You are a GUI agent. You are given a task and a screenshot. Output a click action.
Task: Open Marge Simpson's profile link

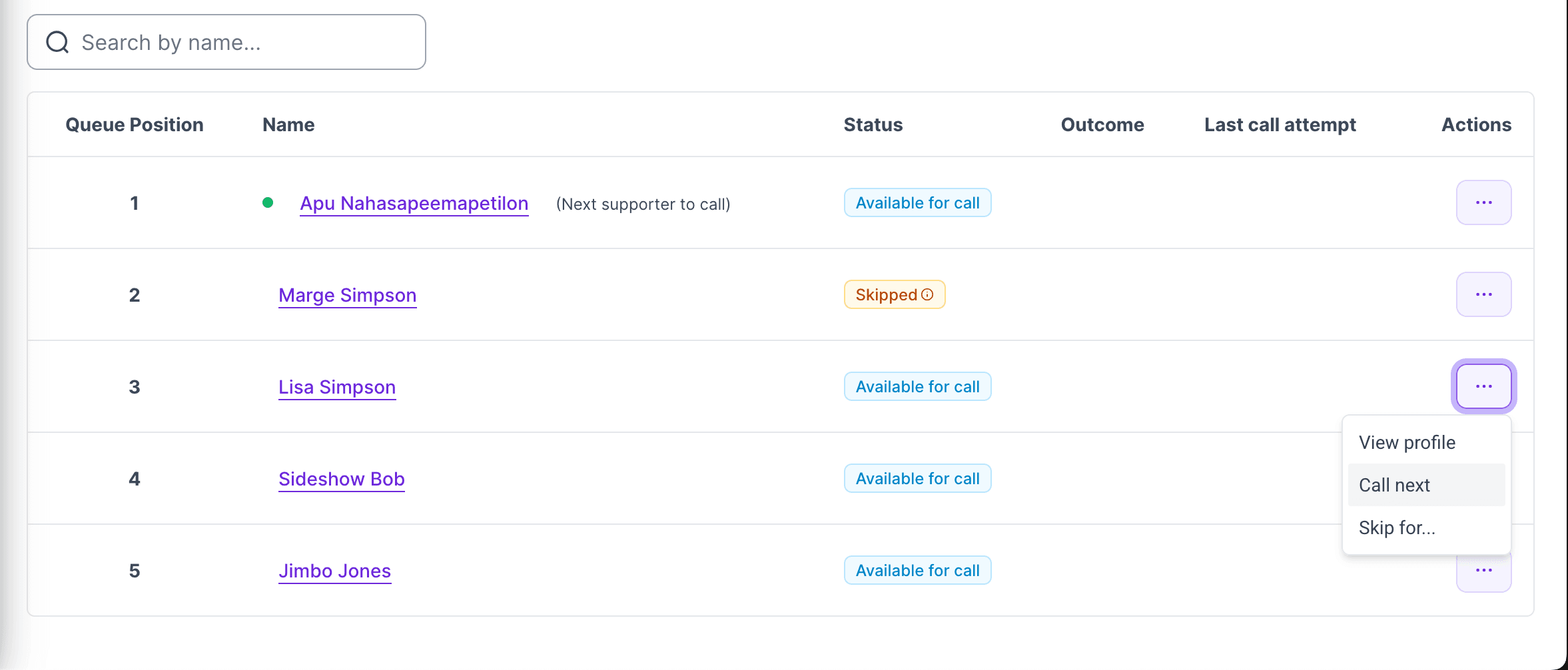click(347, 295)
